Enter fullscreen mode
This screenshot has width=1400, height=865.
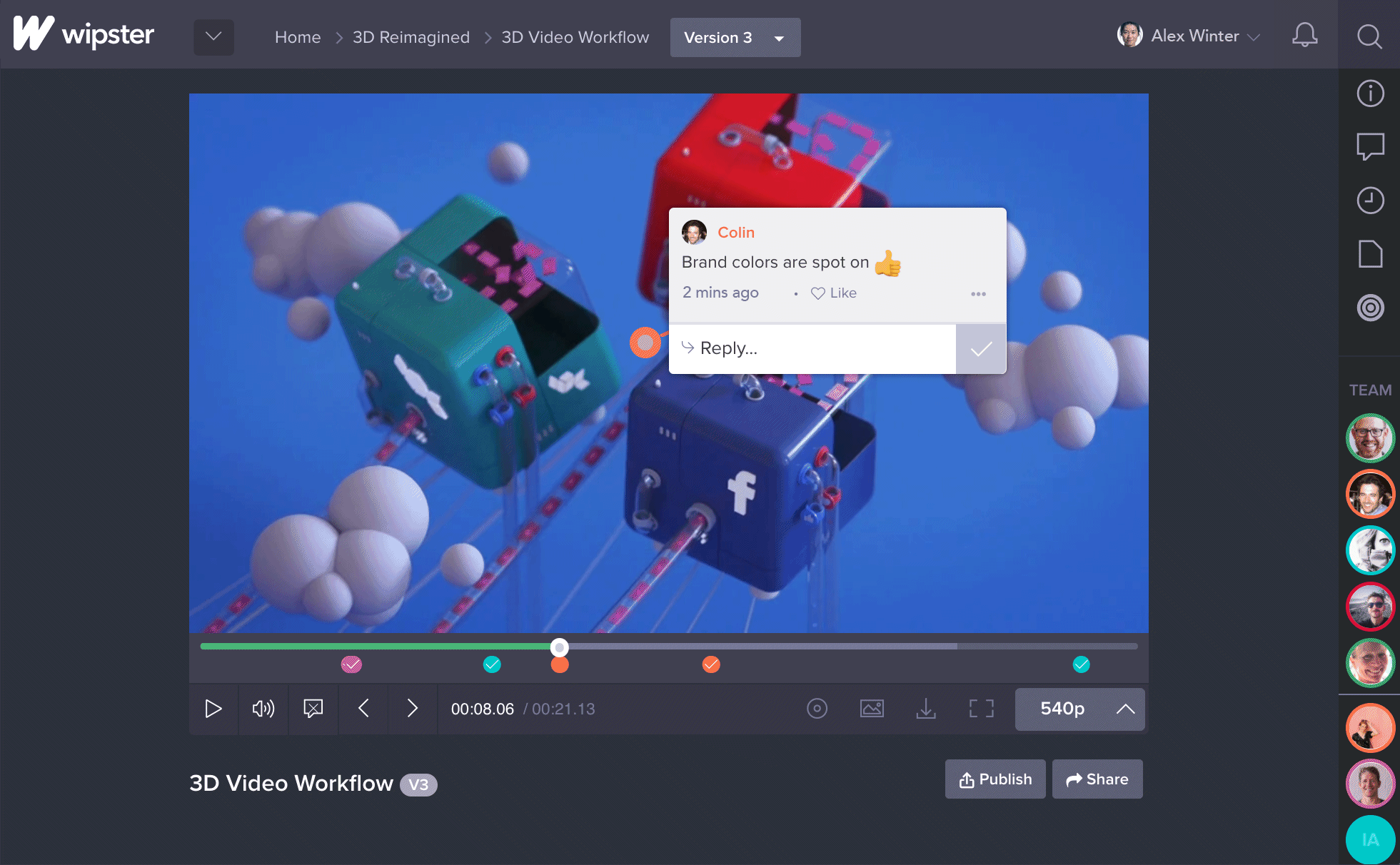point(981,709)
